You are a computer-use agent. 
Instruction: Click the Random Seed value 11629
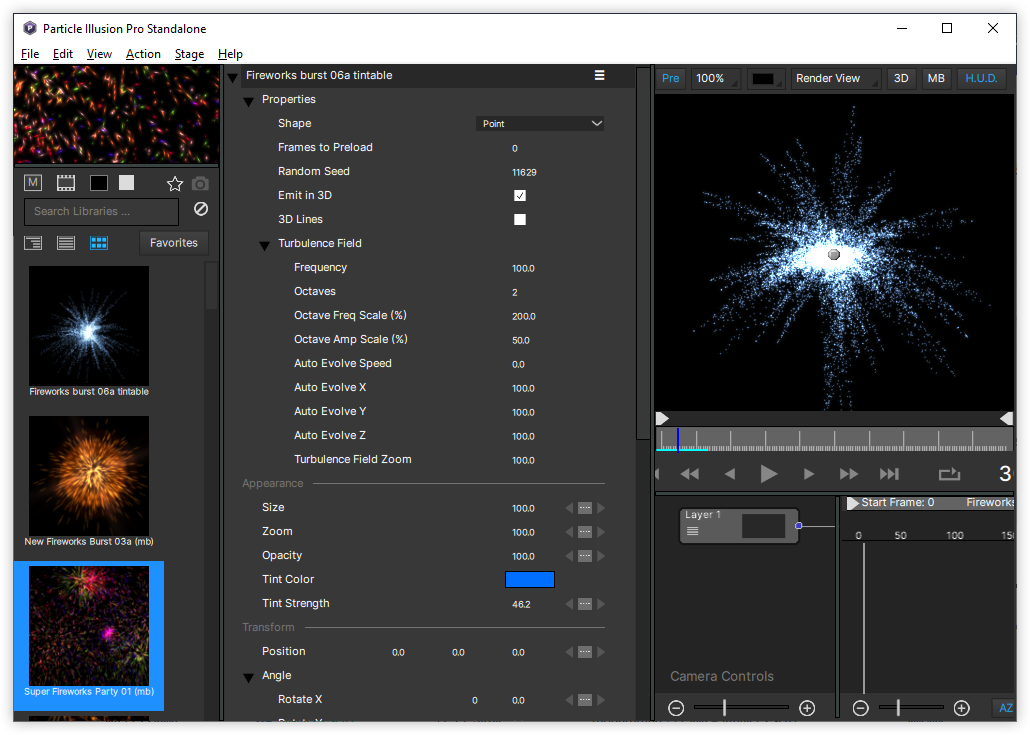(524, 172)
